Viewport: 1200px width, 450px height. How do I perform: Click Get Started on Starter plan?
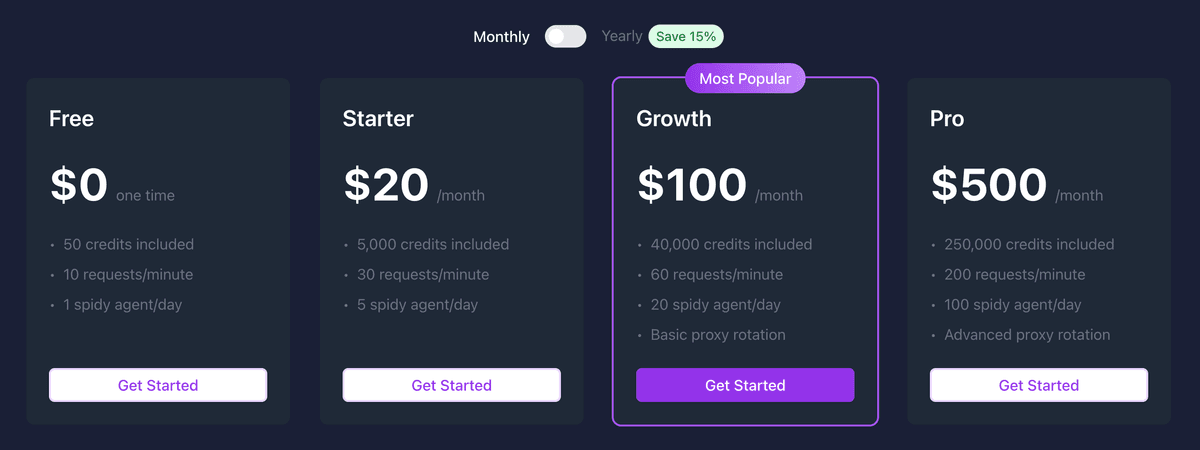(451, 385)
